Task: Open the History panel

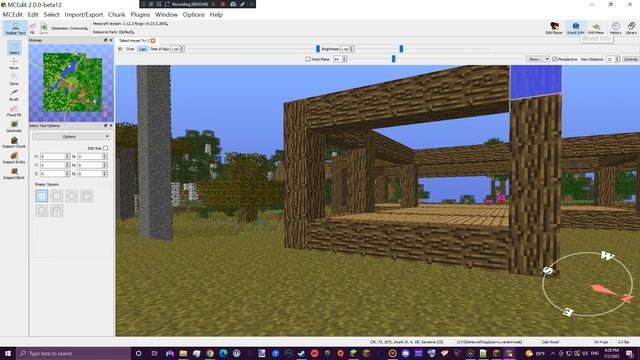Action: pos(616,28)
